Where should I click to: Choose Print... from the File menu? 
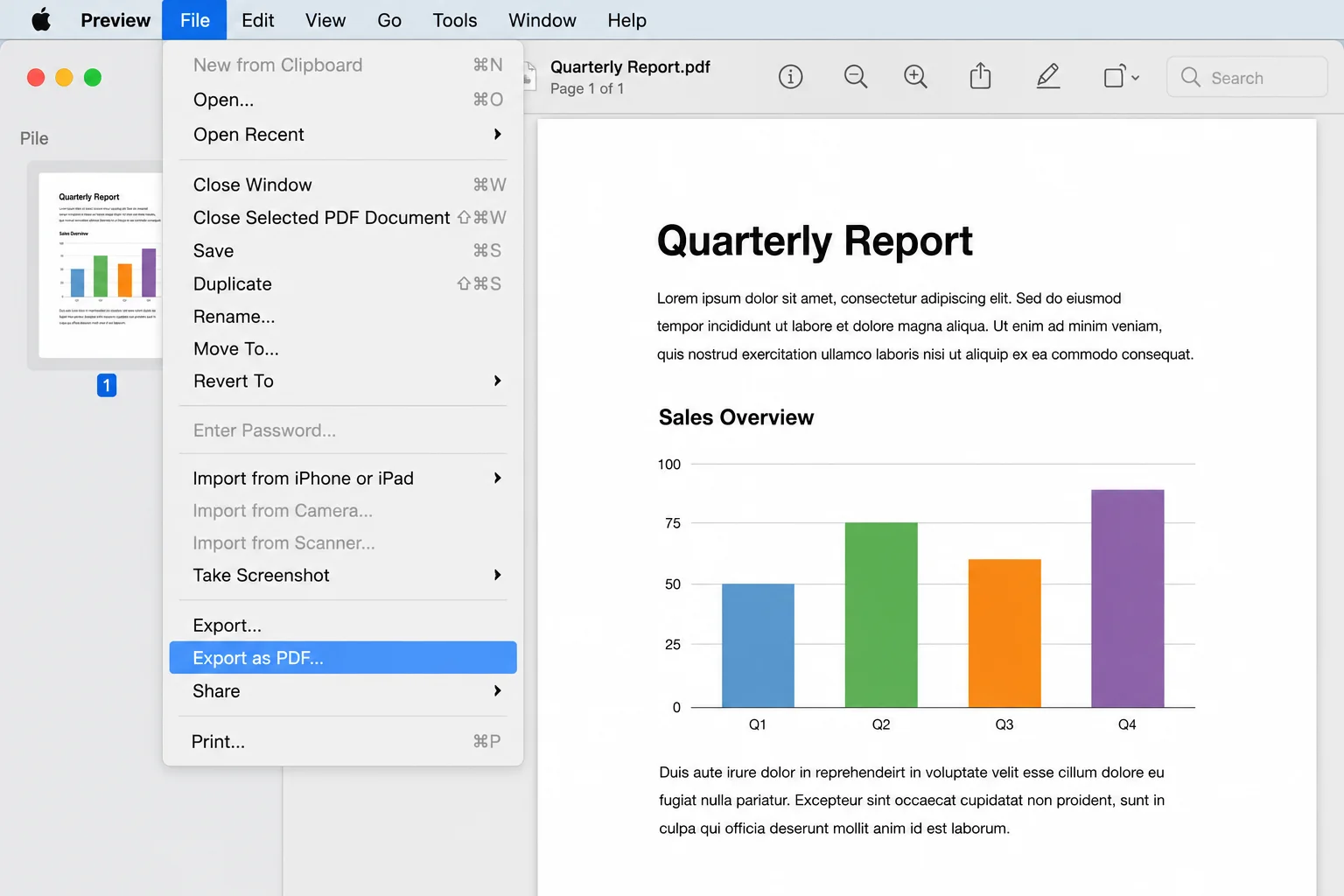tap(343, 741)
